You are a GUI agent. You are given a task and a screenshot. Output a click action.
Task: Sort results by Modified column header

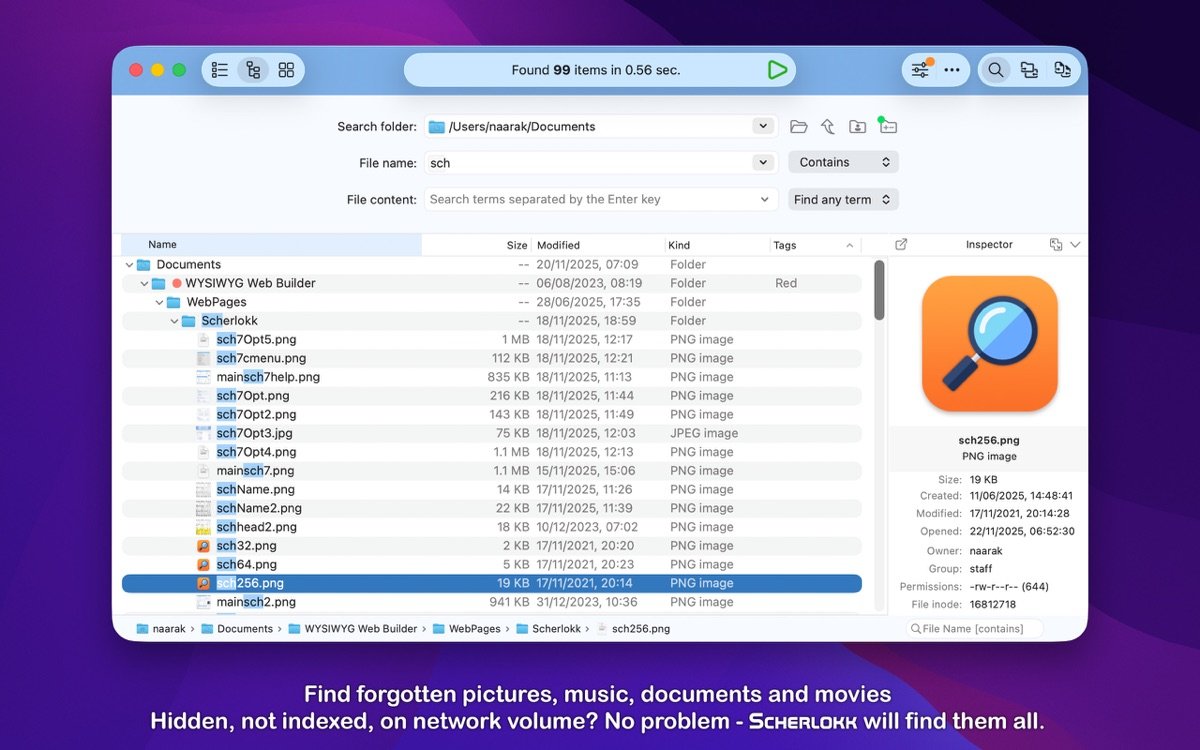click(x=558, y=245)
